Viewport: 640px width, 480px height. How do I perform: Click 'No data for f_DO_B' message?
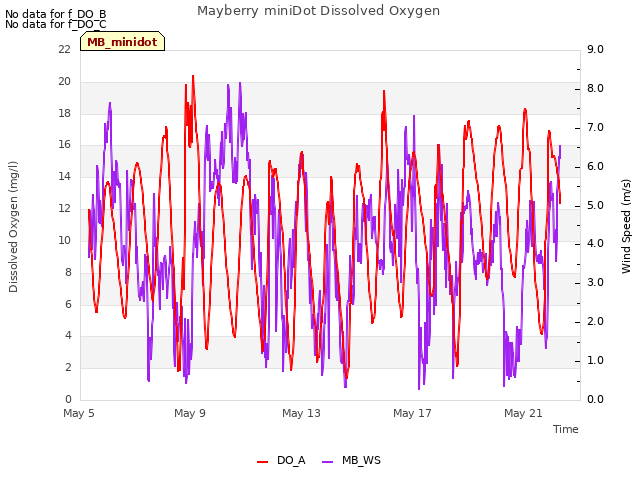56,14
